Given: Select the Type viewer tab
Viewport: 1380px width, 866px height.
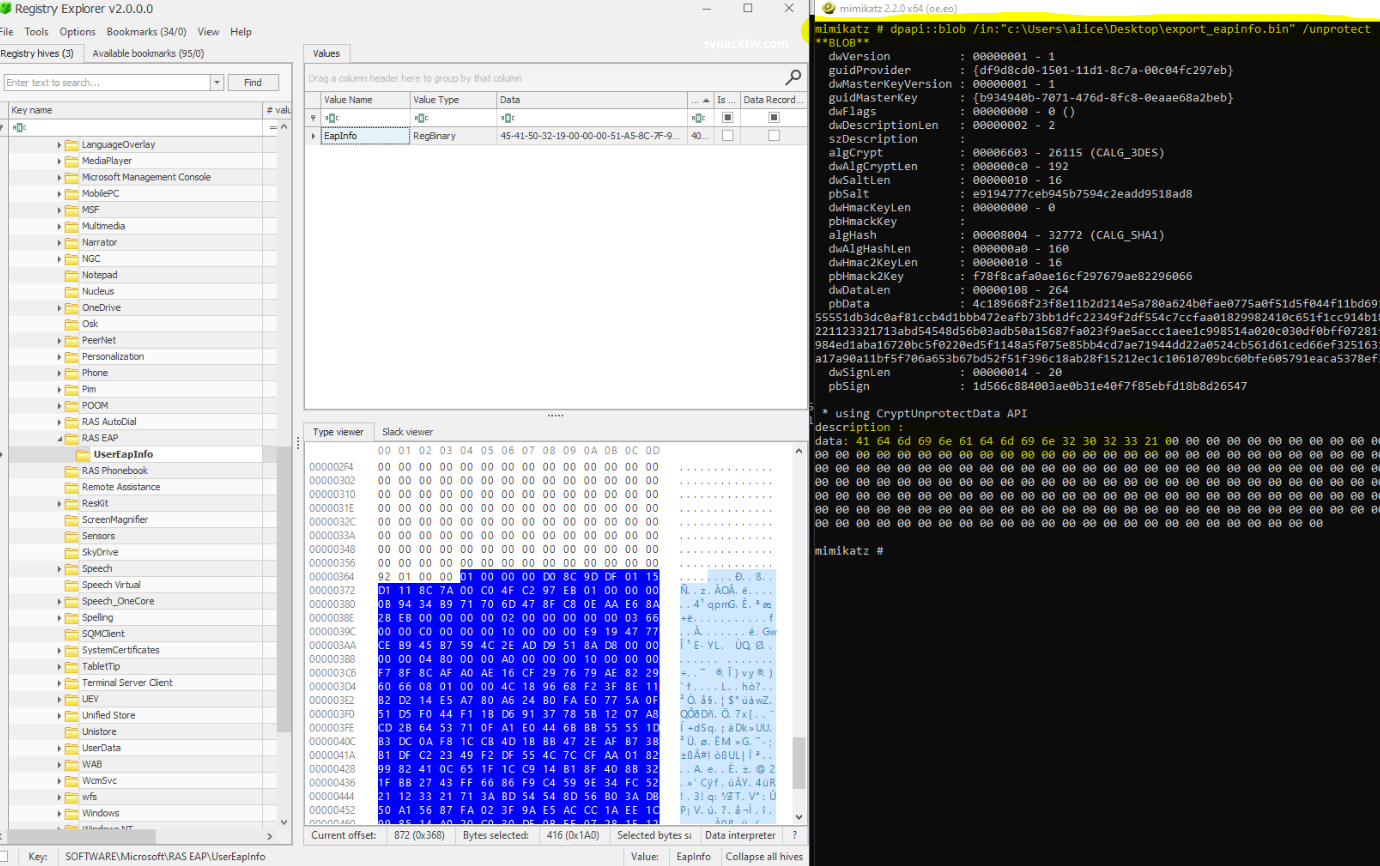Looking at the screenshot, I should [338, 432].
